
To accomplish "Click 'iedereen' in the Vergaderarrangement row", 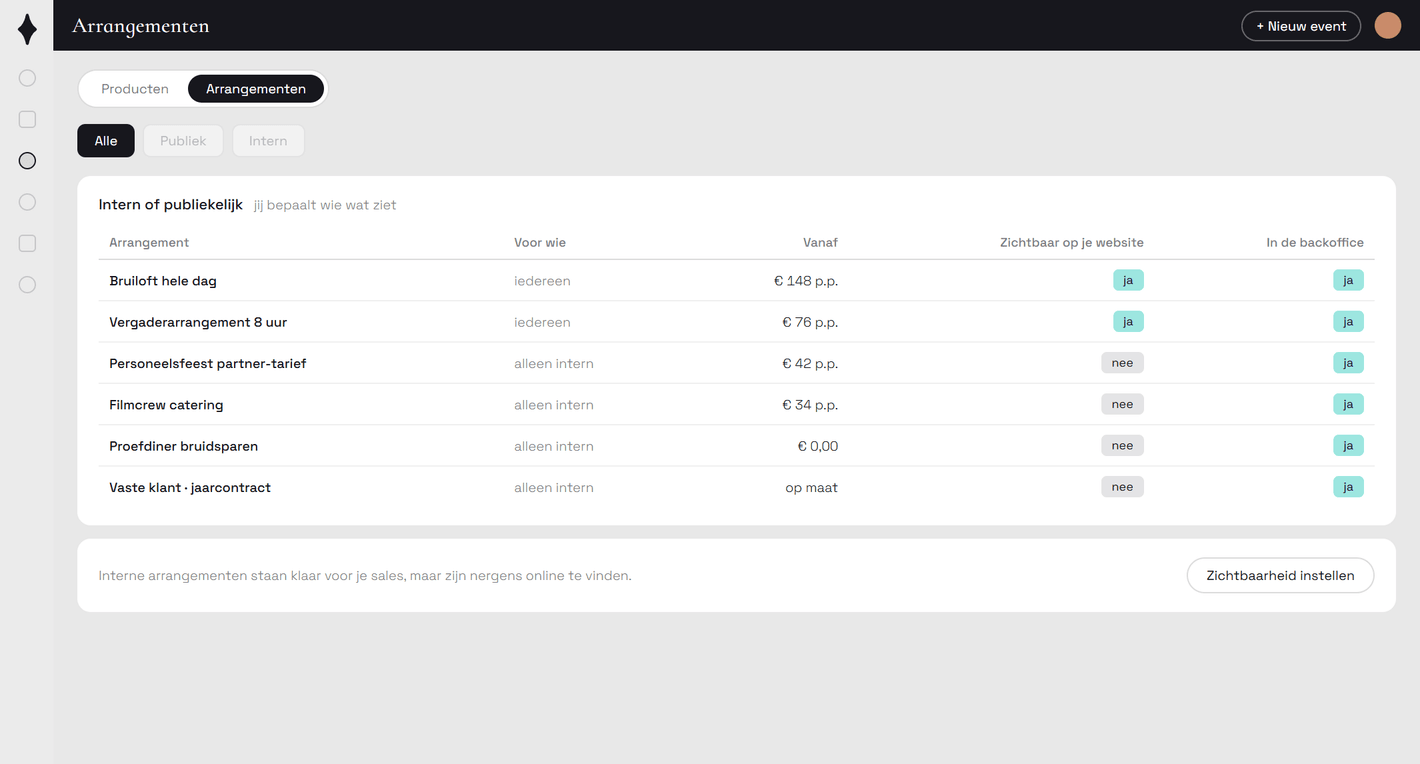I will point(542,322).
